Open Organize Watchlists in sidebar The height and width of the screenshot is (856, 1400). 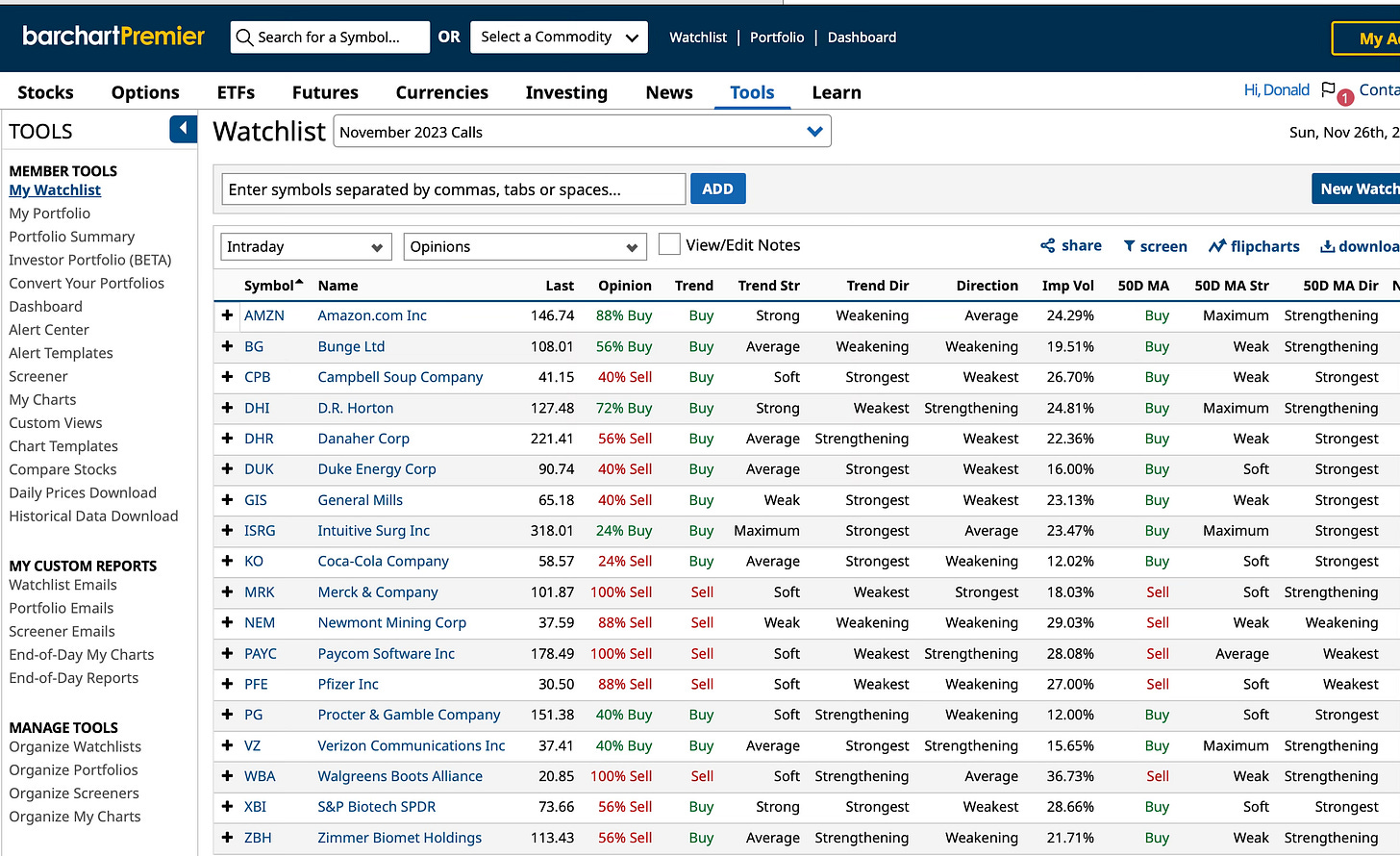pos(75,747)
